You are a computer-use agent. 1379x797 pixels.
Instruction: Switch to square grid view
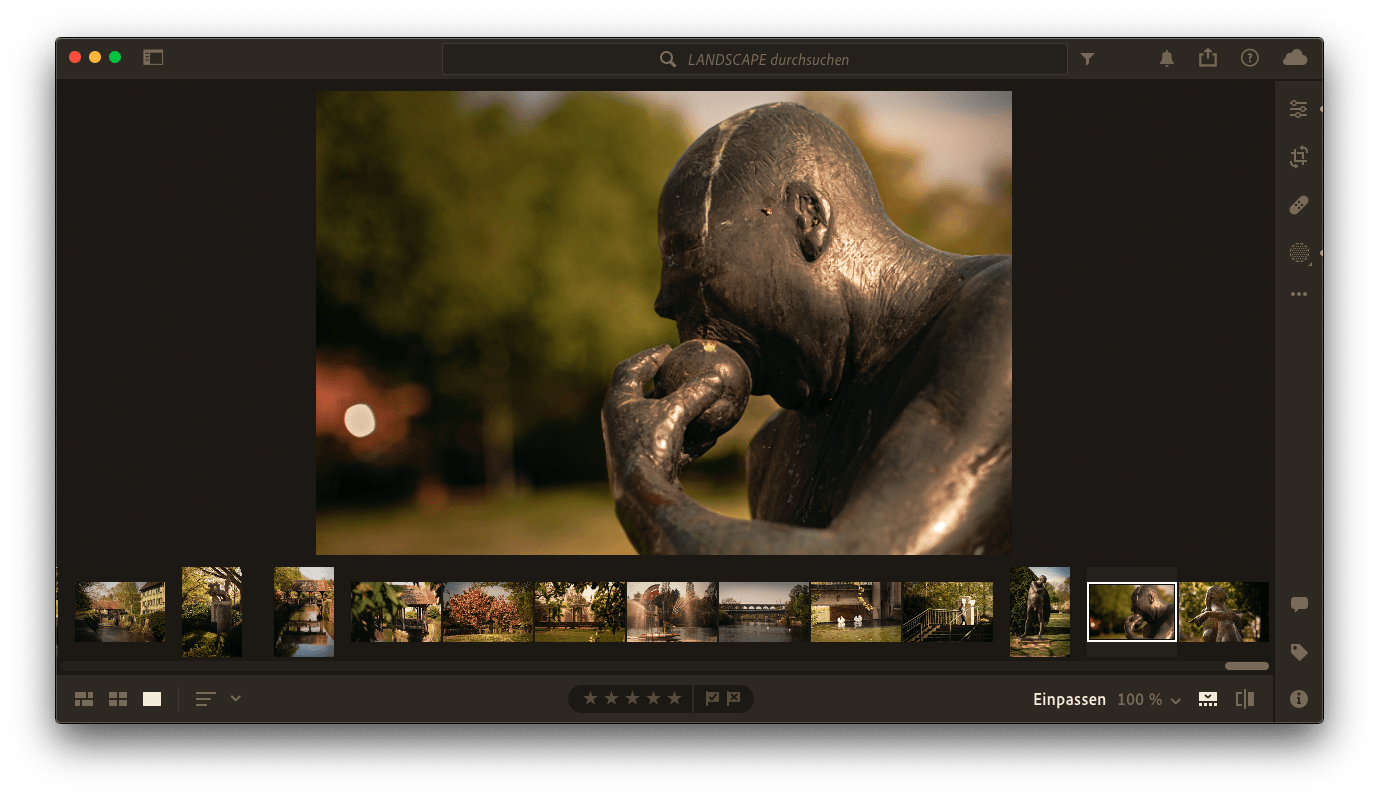coord(118,699)
